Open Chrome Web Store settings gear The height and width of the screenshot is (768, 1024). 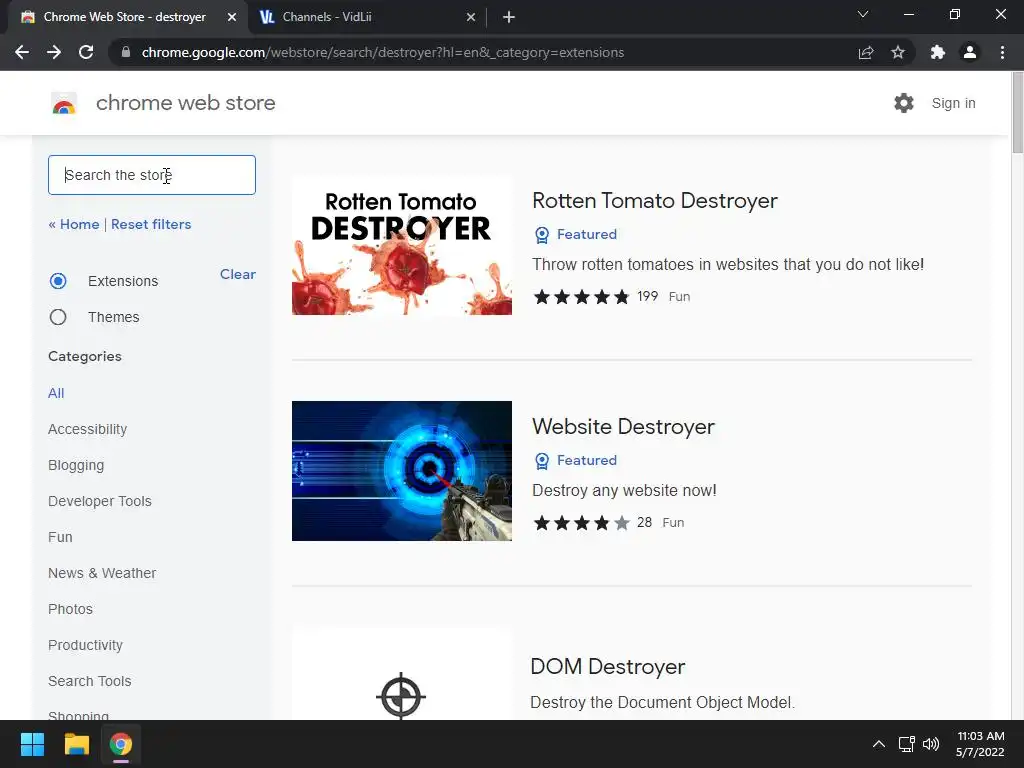click(904, 103)
